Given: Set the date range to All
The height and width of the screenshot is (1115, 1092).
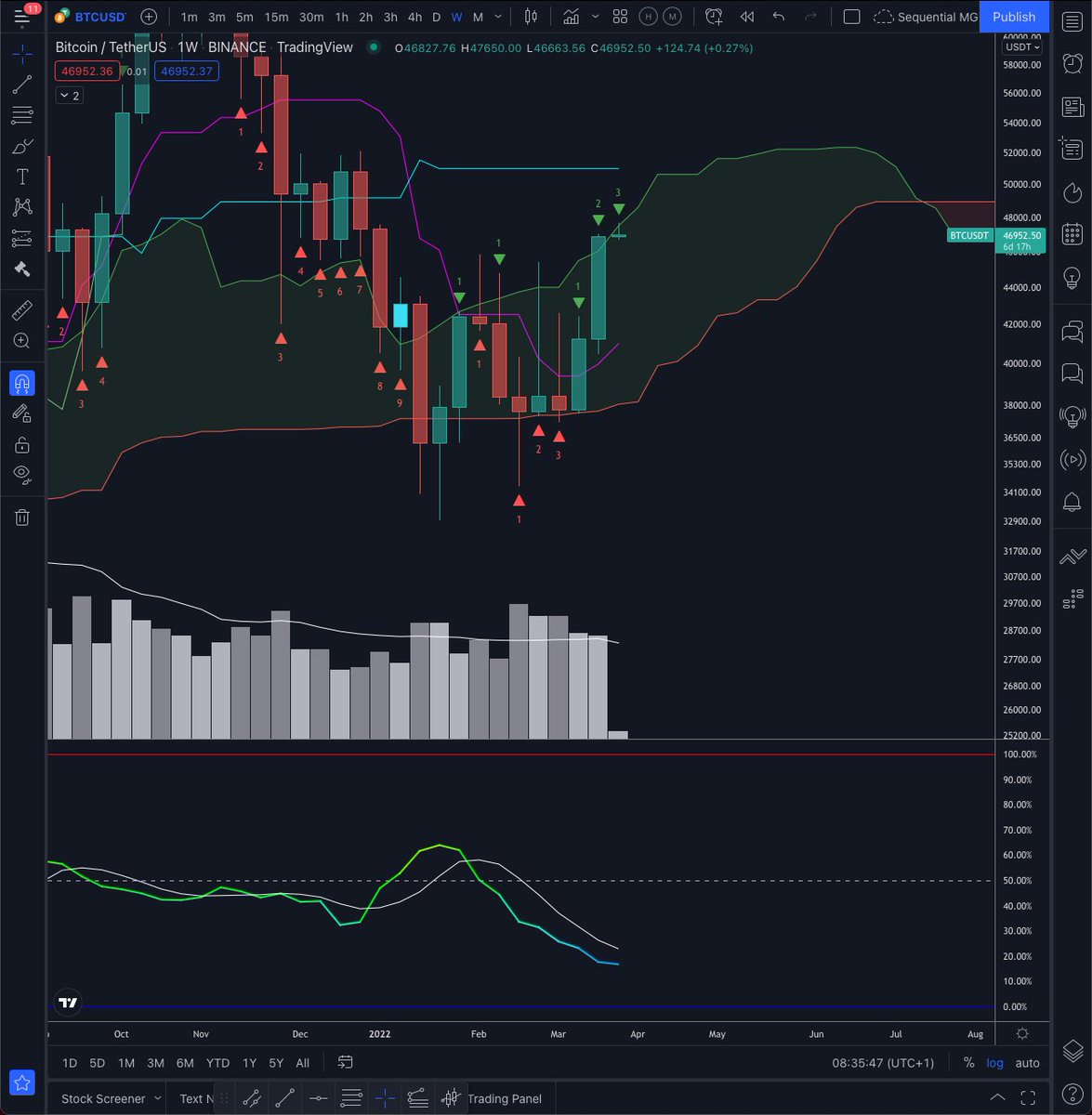Looking at the screenshot, I should (x=302, y=1063).
